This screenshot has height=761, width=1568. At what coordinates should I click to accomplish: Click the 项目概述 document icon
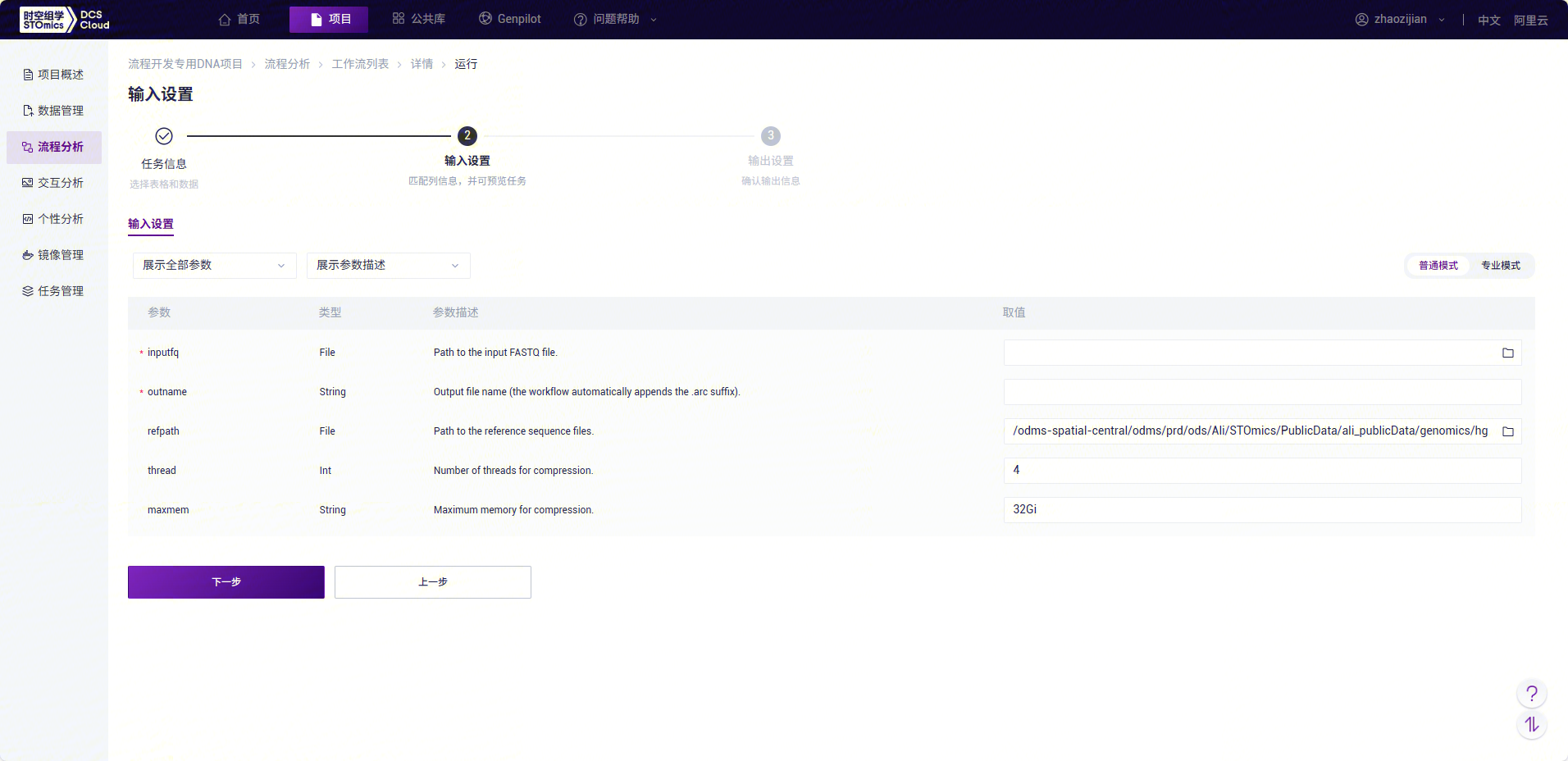tap(28, 75)
